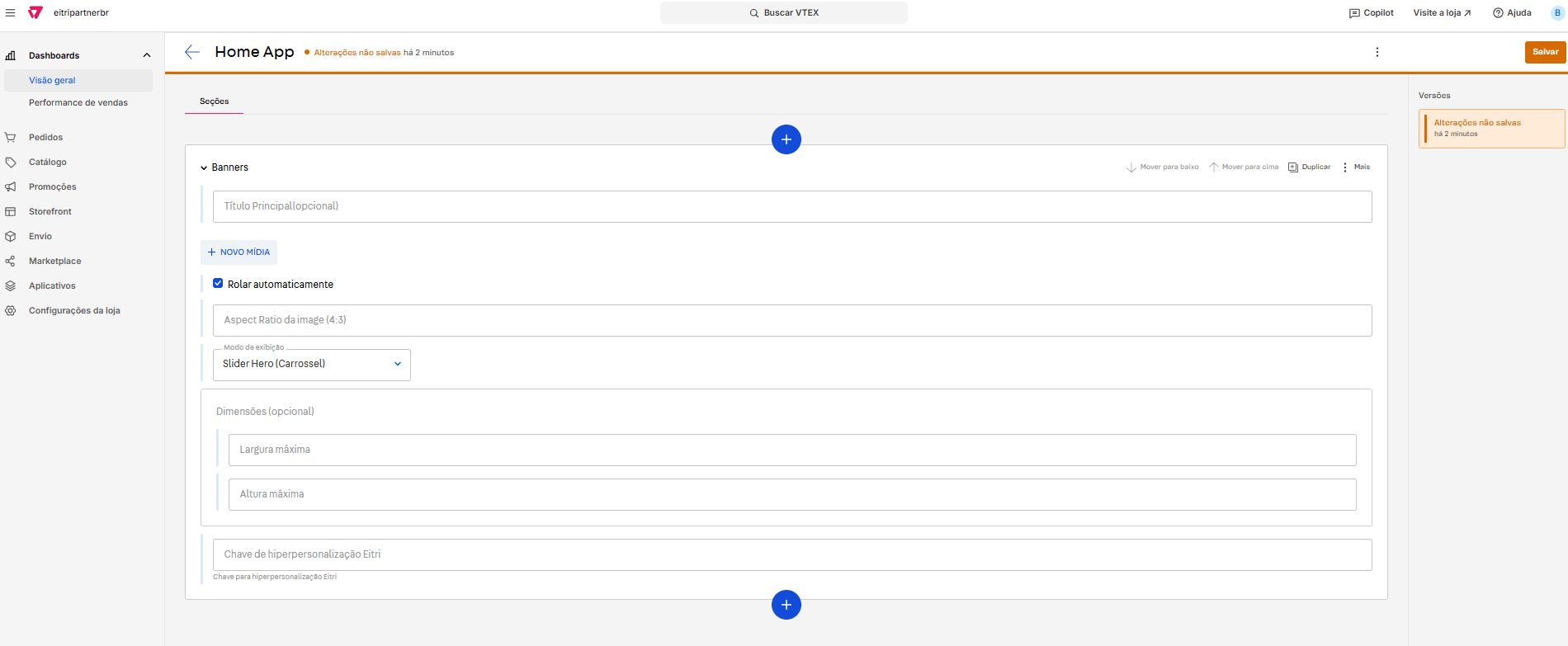The width and height of the screenshot is (1568, 646).
Task: Click the Salvar button
Action: [x=1545, y=52]
